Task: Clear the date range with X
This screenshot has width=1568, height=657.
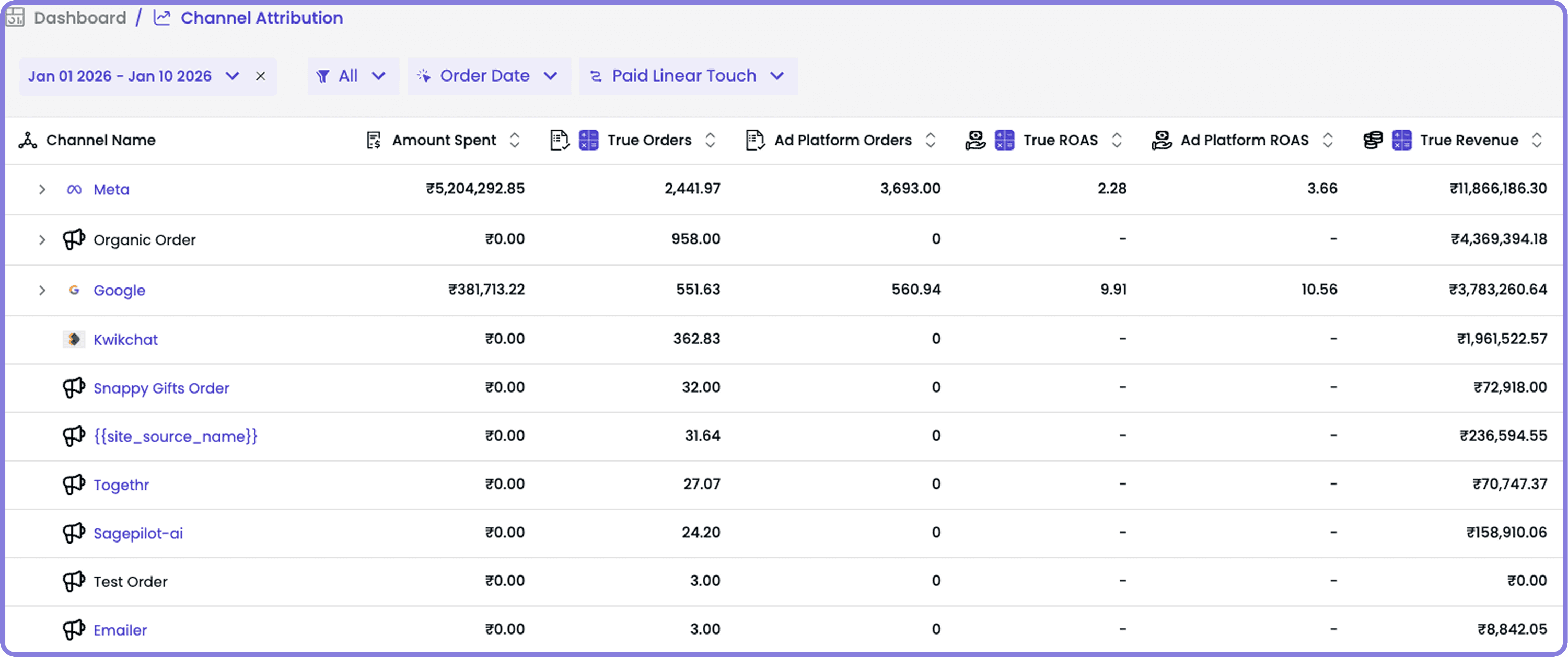Action: 261,76
